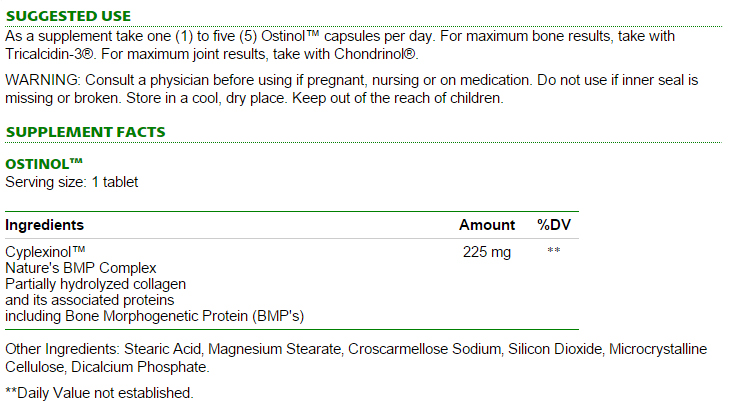Click the green OSTINOL™ product title

[x=44, y=164]
